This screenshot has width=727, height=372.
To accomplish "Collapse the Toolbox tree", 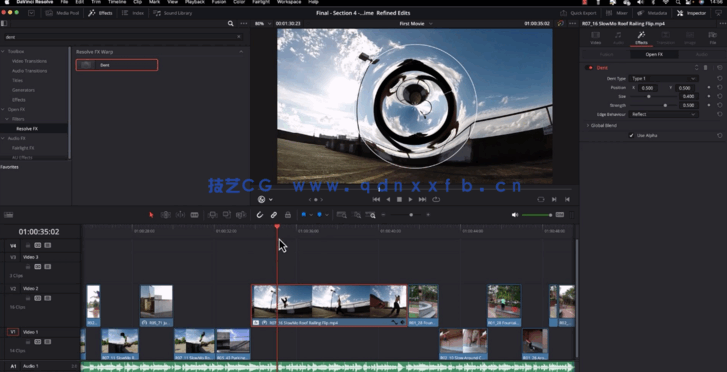I will coord(2,51).
